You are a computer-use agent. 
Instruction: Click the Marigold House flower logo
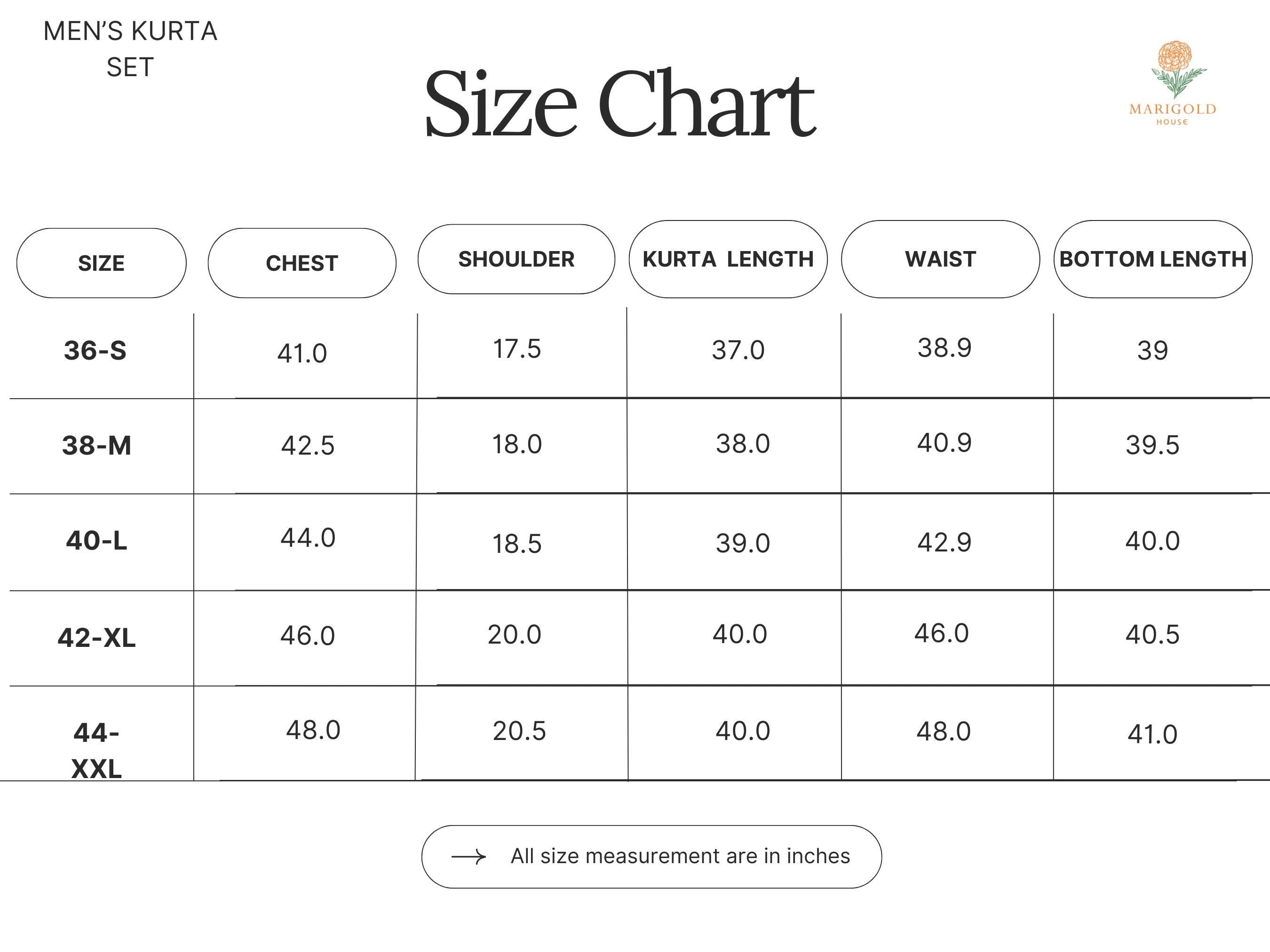click(1172, 82)
